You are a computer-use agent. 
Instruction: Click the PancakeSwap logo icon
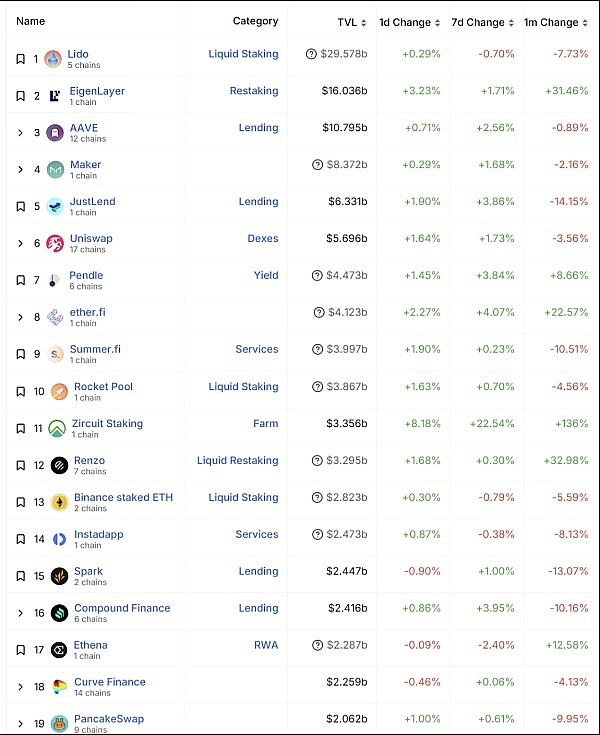(x=60, y=723)
